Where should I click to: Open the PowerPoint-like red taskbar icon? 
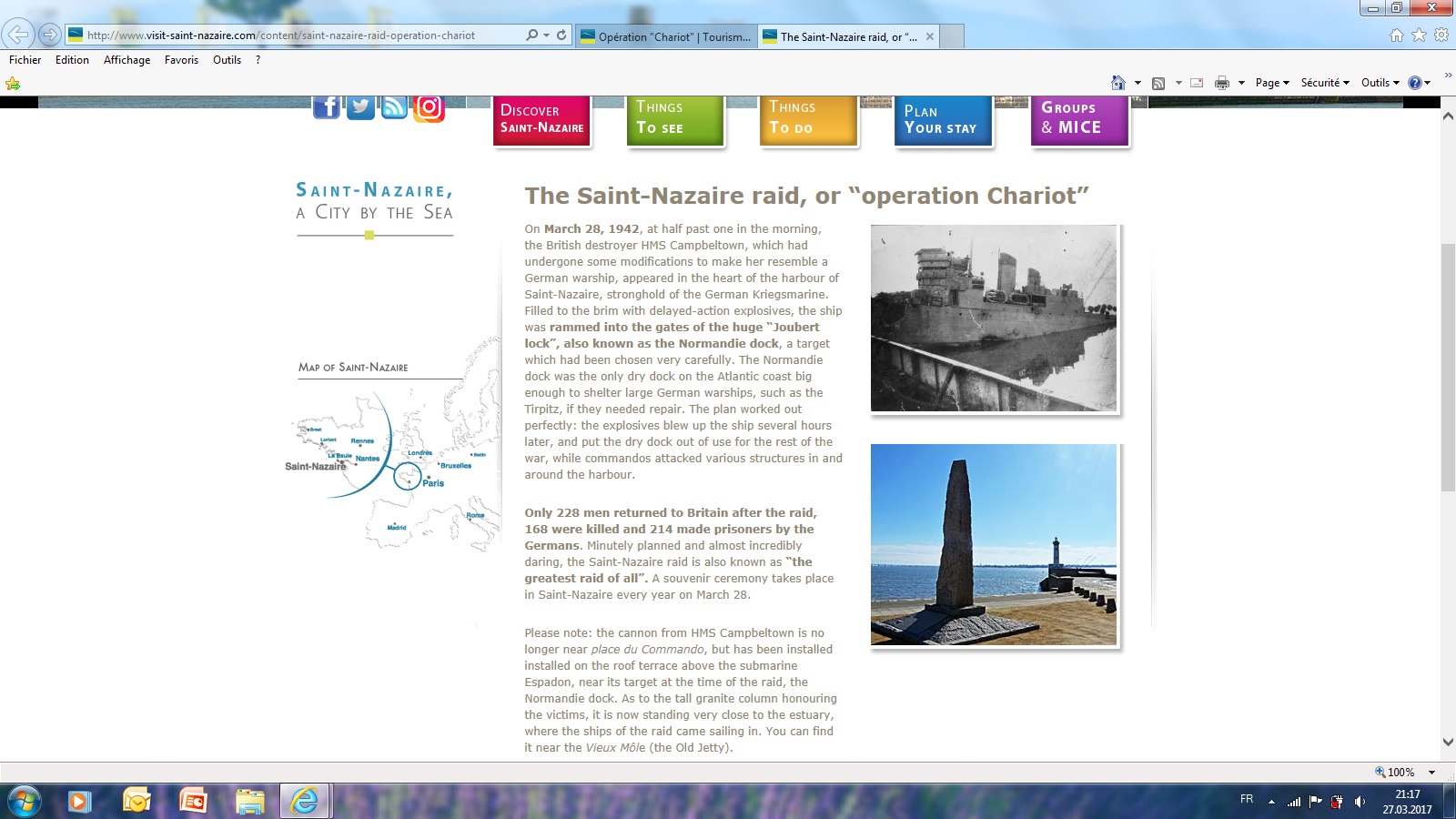[193, 802]
